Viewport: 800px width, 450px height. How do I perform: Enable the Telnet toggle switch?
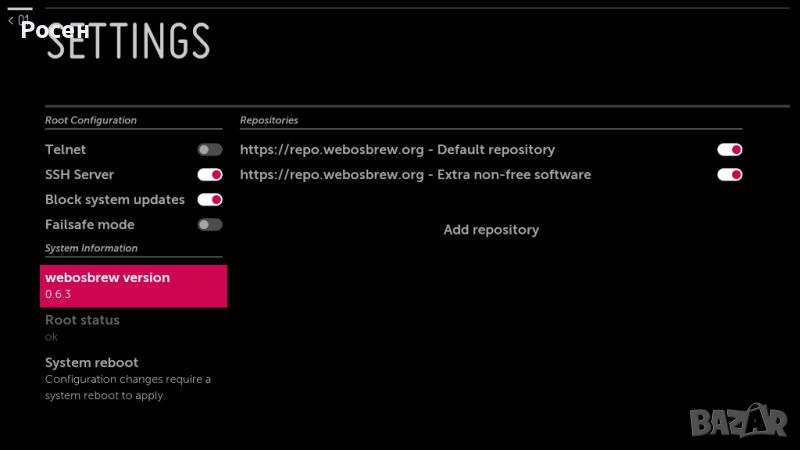209,150
